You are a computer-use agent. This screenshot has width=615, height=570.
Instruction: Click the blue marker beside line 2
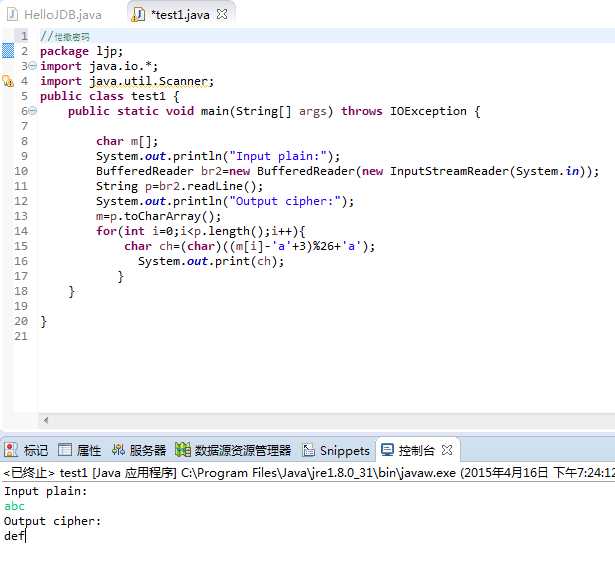click(8, 51)
